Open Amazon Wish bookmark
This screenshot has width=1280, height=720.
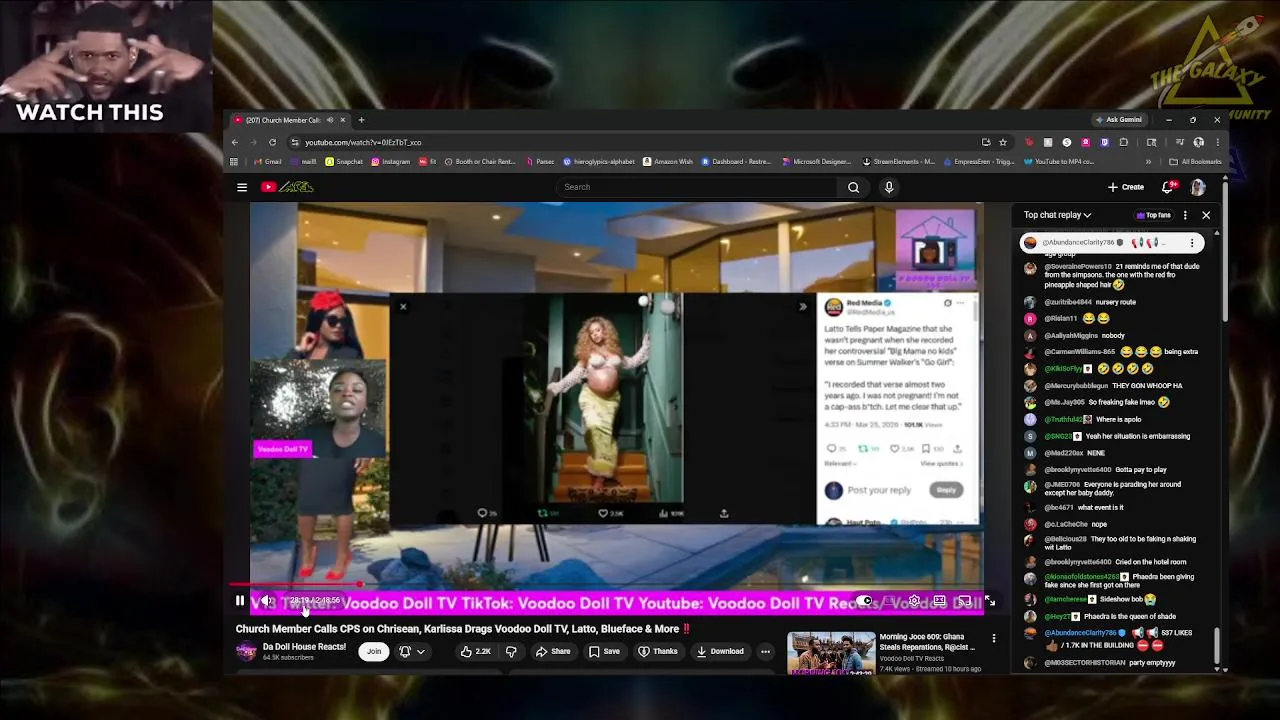[x=668, y=162]
